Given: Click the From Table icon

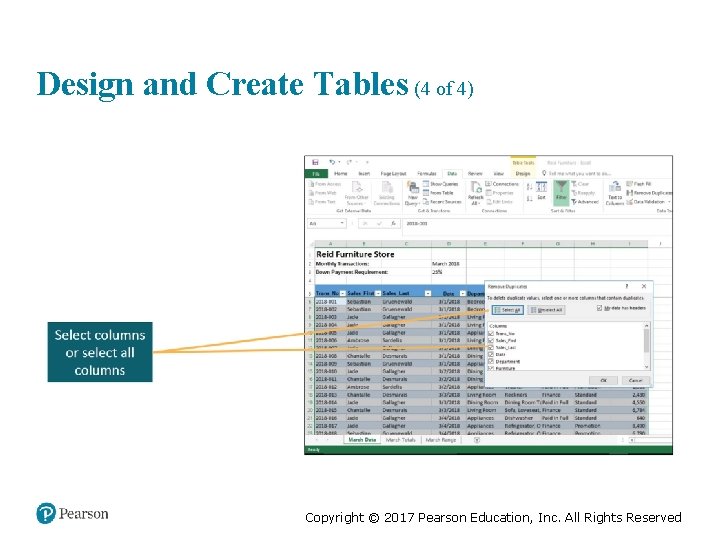Looking at the screenshot, I should (426, 193).
